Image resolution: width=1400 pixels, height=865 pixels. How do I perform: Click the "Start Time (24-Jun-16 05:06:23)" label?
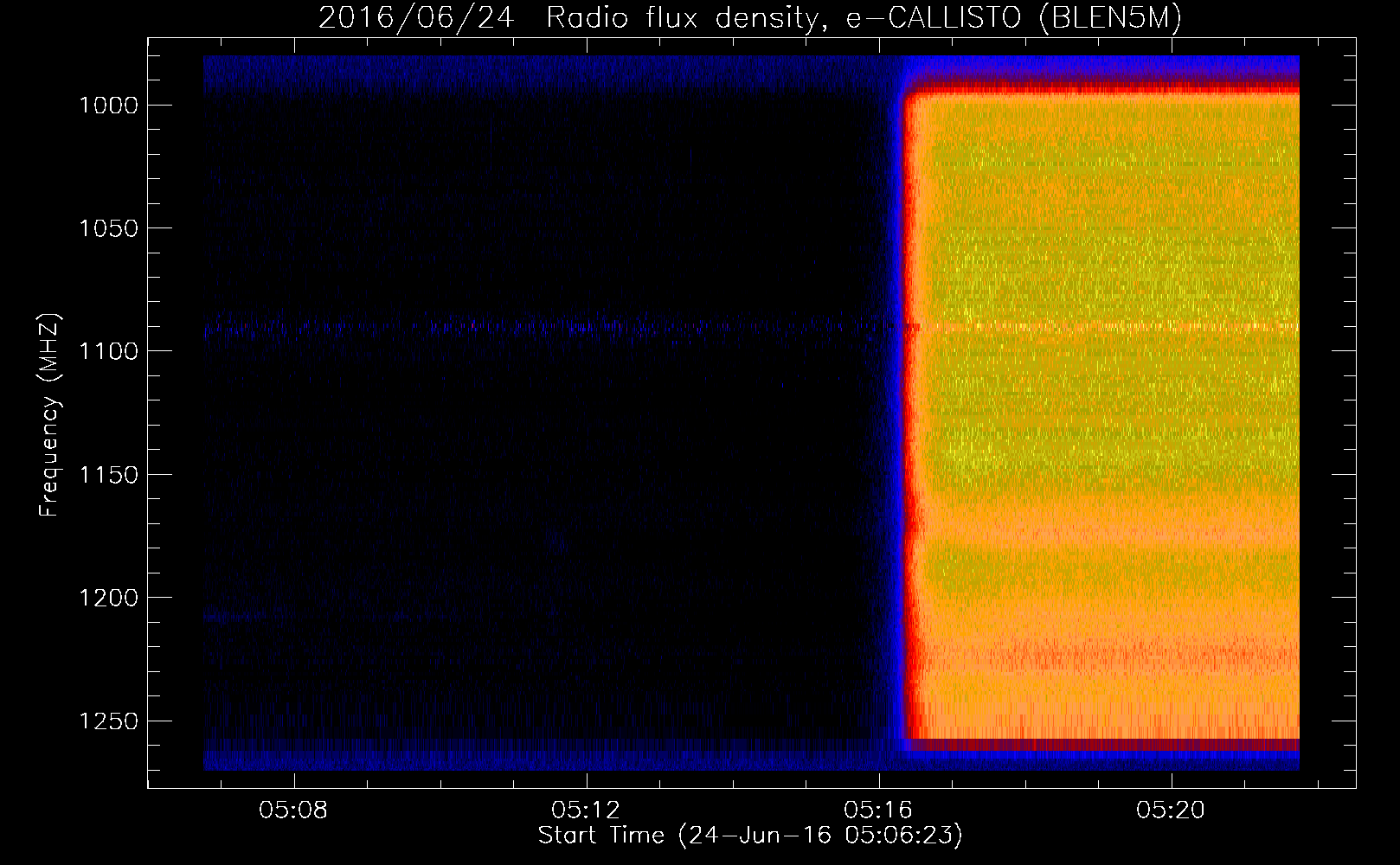coord(750,836)
